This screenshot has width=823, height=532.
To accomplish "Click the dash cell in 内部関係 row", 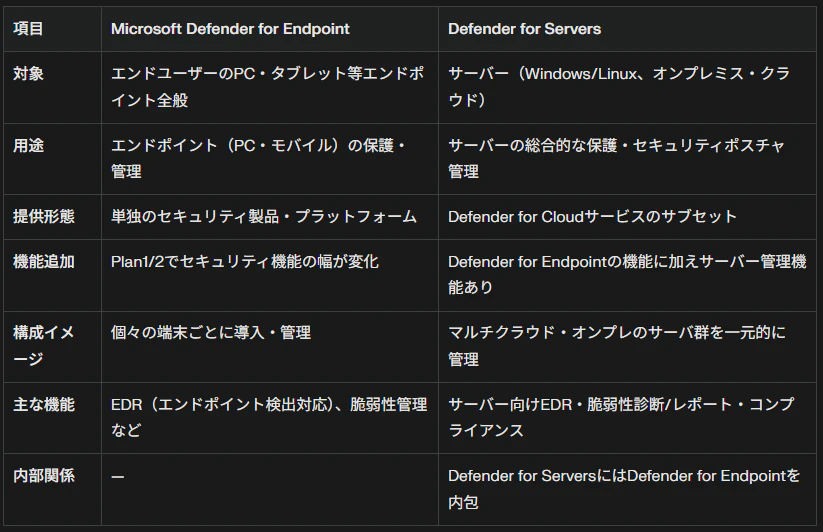I will point(270,490).
